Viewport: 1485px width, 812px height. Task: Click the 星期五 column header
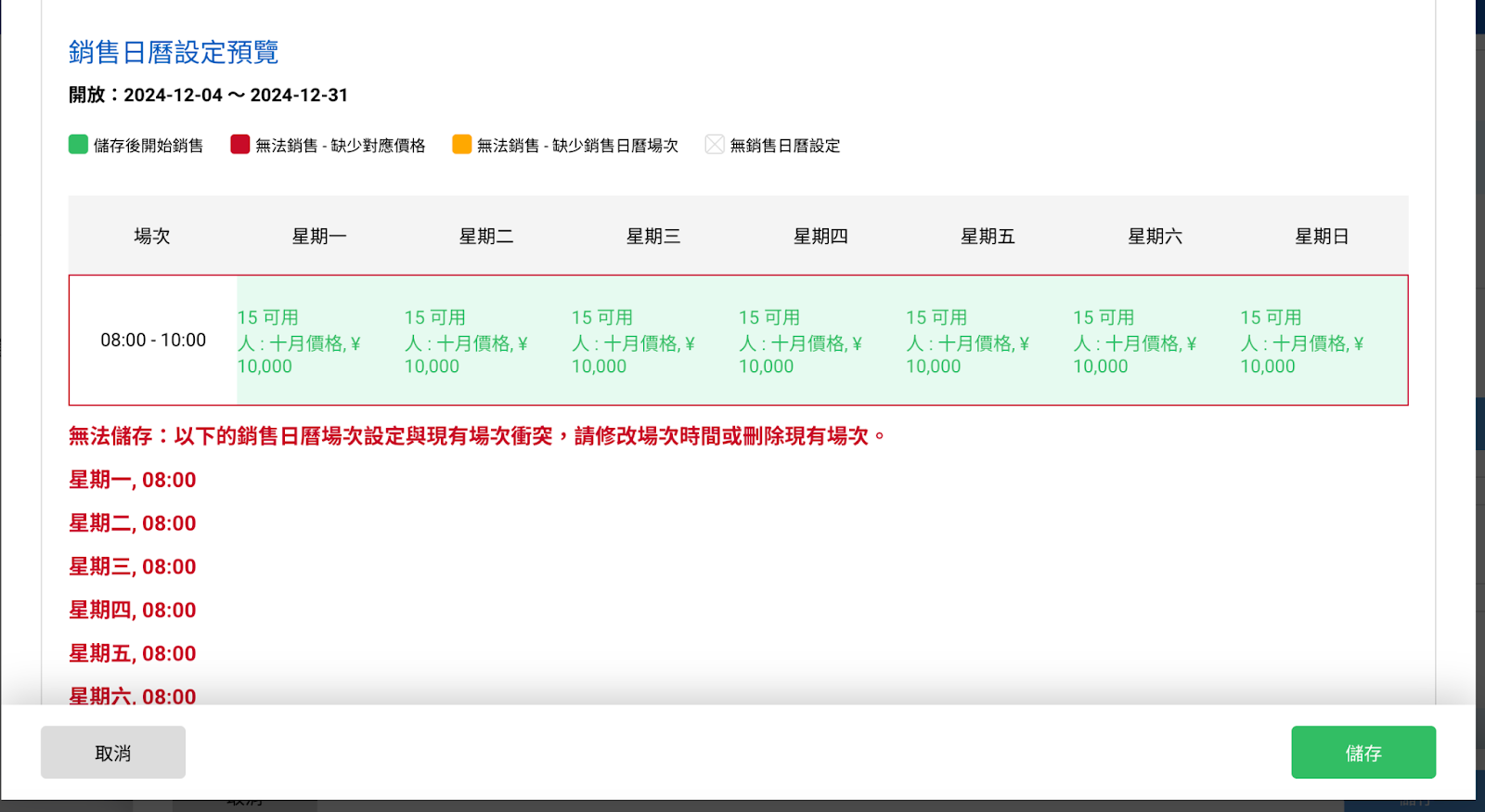pyautogui.click(x=988, y=236)
